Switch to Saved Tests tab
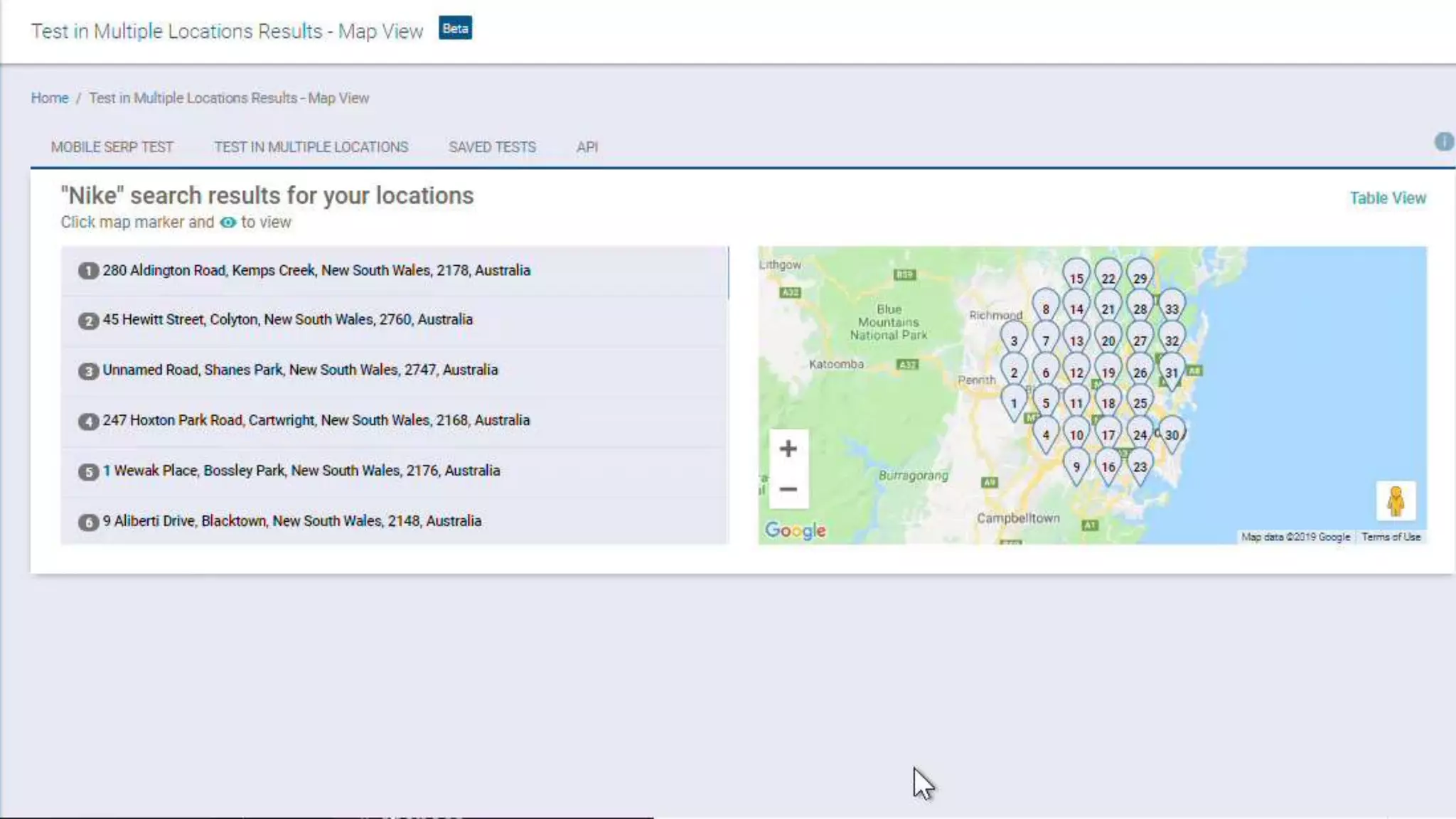Image resolution: width=1456 pixels, height=819 pixels. [492, 147]
